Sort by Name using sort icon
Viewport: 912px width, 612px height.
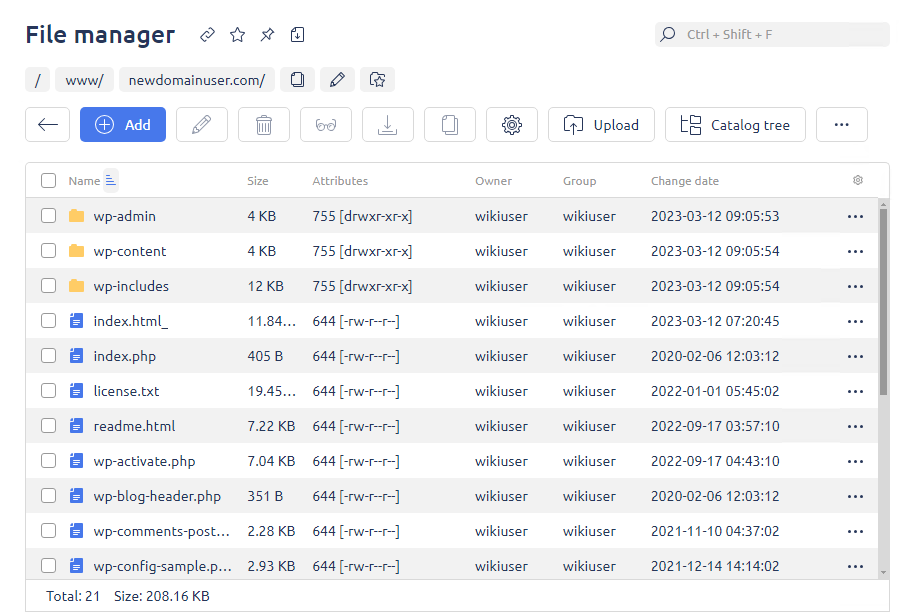coord(111,180)
